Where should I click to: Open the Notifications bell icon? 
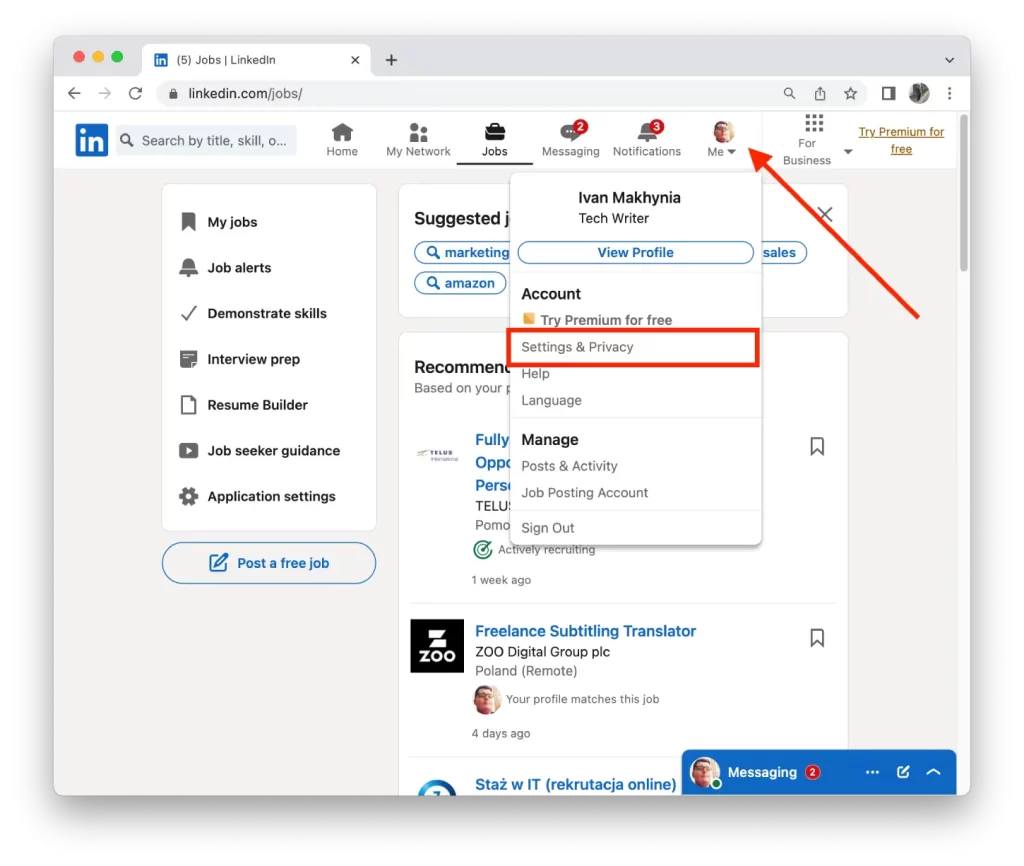click(x=647, y=140)
